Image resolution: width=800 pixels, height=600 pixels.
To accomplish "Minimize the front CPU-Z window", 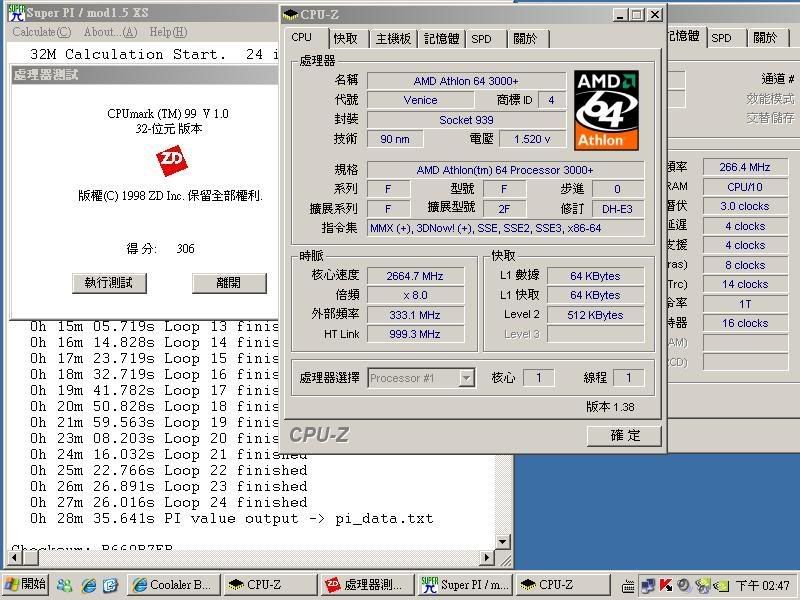I will coord(620,15).
